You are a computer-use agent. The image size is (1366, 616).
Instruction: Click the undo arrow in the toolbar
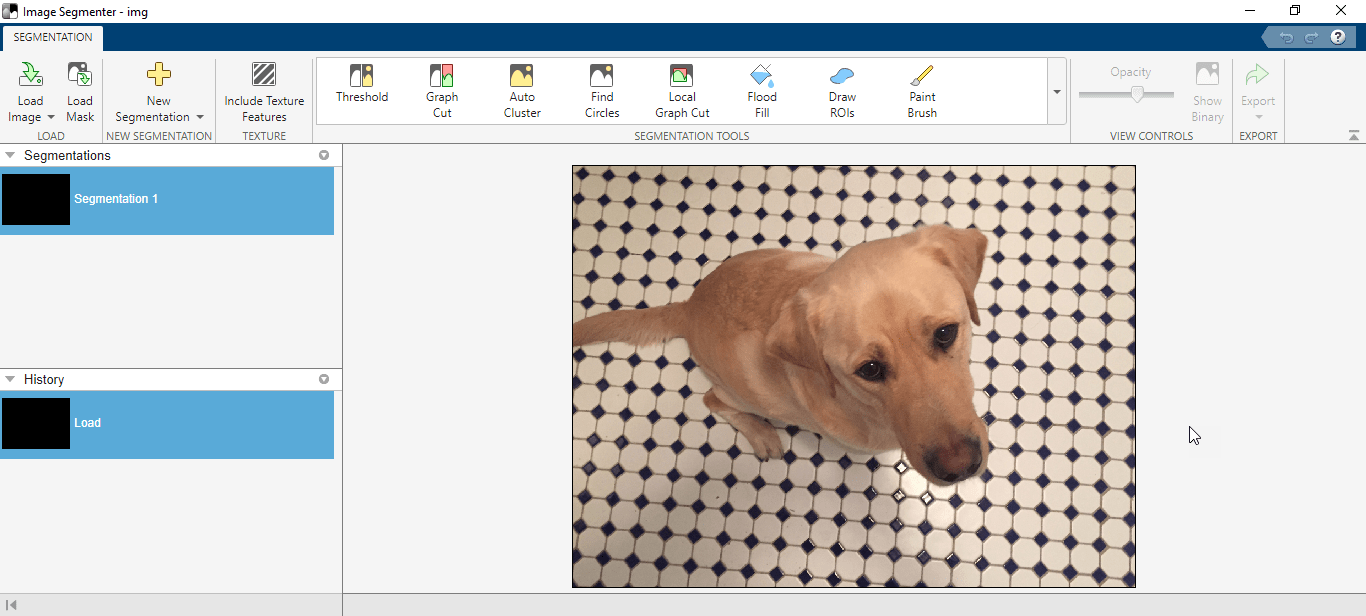(1286, 36)
